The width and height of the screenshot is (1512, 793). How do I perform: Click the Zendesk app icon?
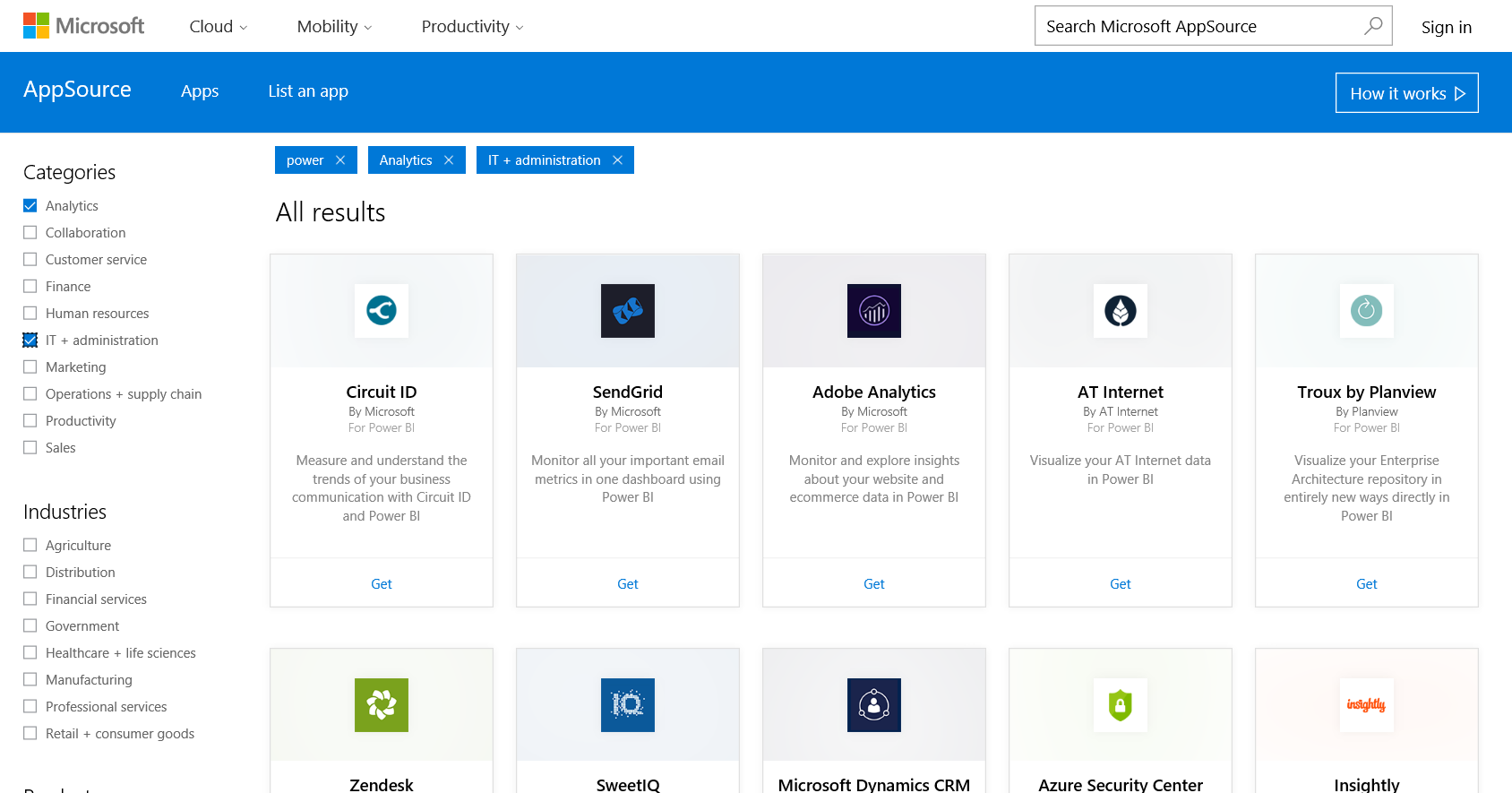coord(382,705)
